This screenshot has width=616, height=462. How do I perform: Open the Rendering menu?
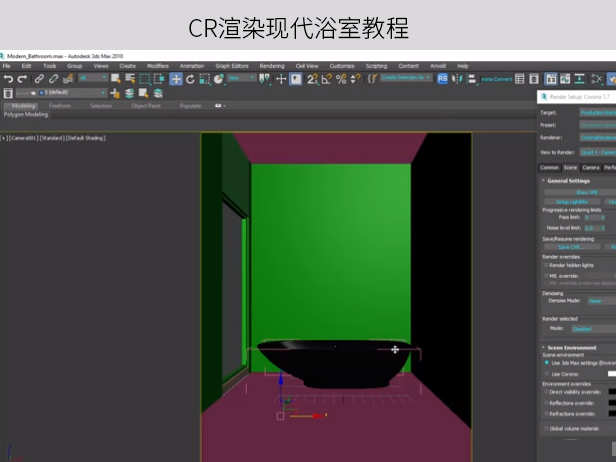(272, 66)
